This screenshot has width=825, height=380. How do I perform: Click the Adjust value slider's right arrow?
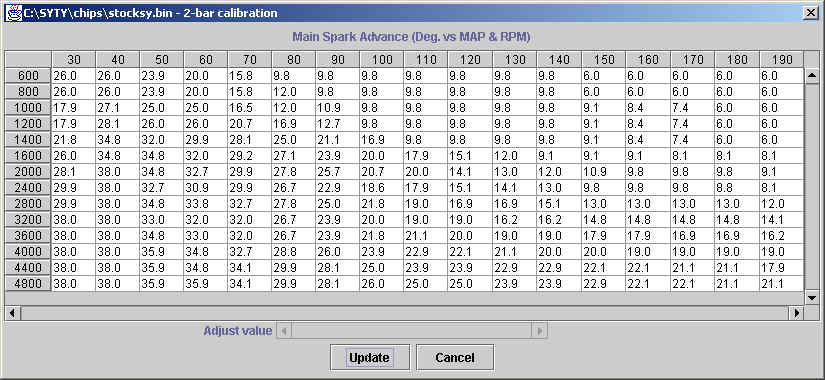tap(539, 331)
